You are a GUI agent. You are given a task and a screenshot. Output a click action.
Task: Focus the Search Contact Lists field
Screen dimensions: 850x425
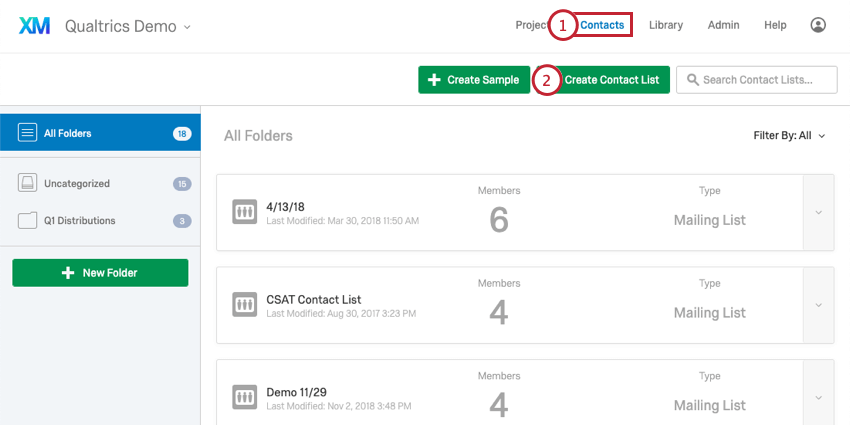[x=757, y=80]
